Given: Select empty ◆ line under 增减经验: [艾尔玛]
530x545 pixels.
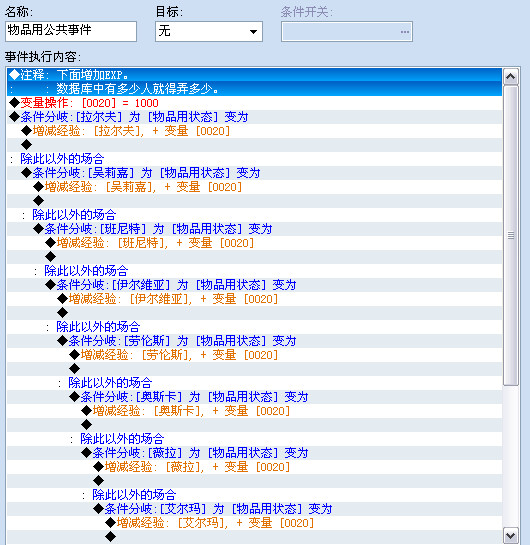Looking at the screenshot, I should click(255, 537).
